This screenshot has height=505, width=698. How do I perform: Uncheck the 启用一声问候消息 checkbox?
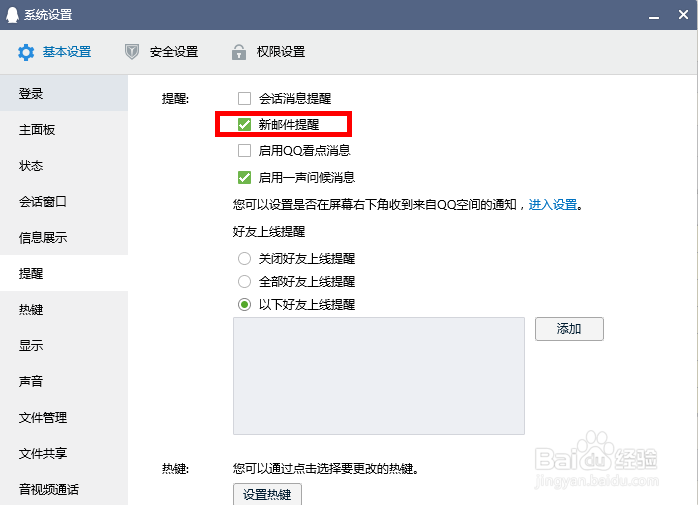coord(244,178)
